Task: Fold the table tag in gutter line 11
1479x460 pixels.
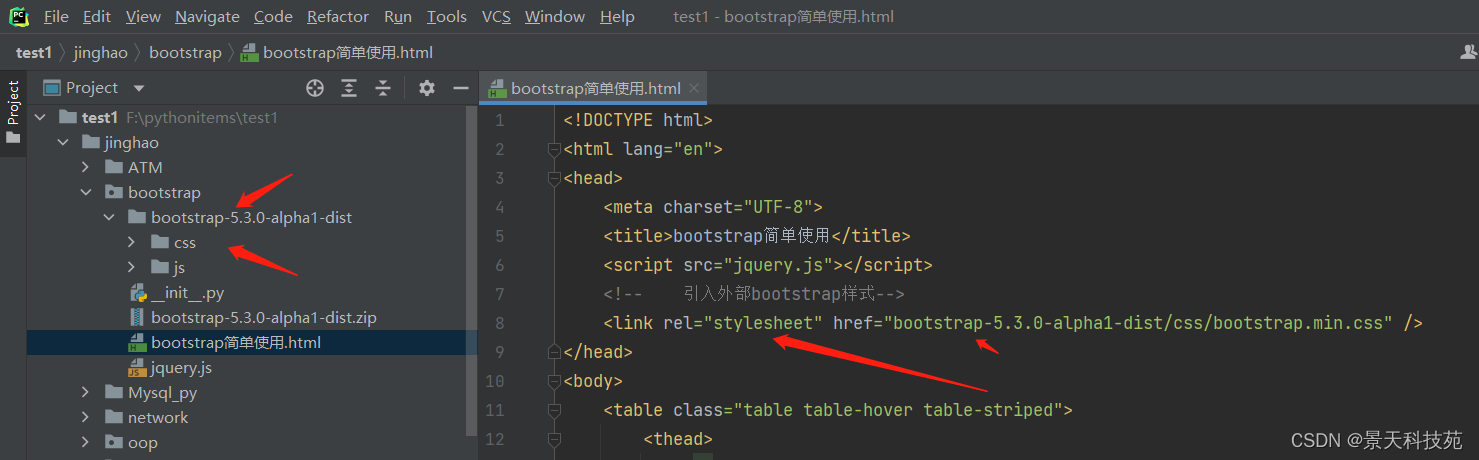Action: [554, 410]
